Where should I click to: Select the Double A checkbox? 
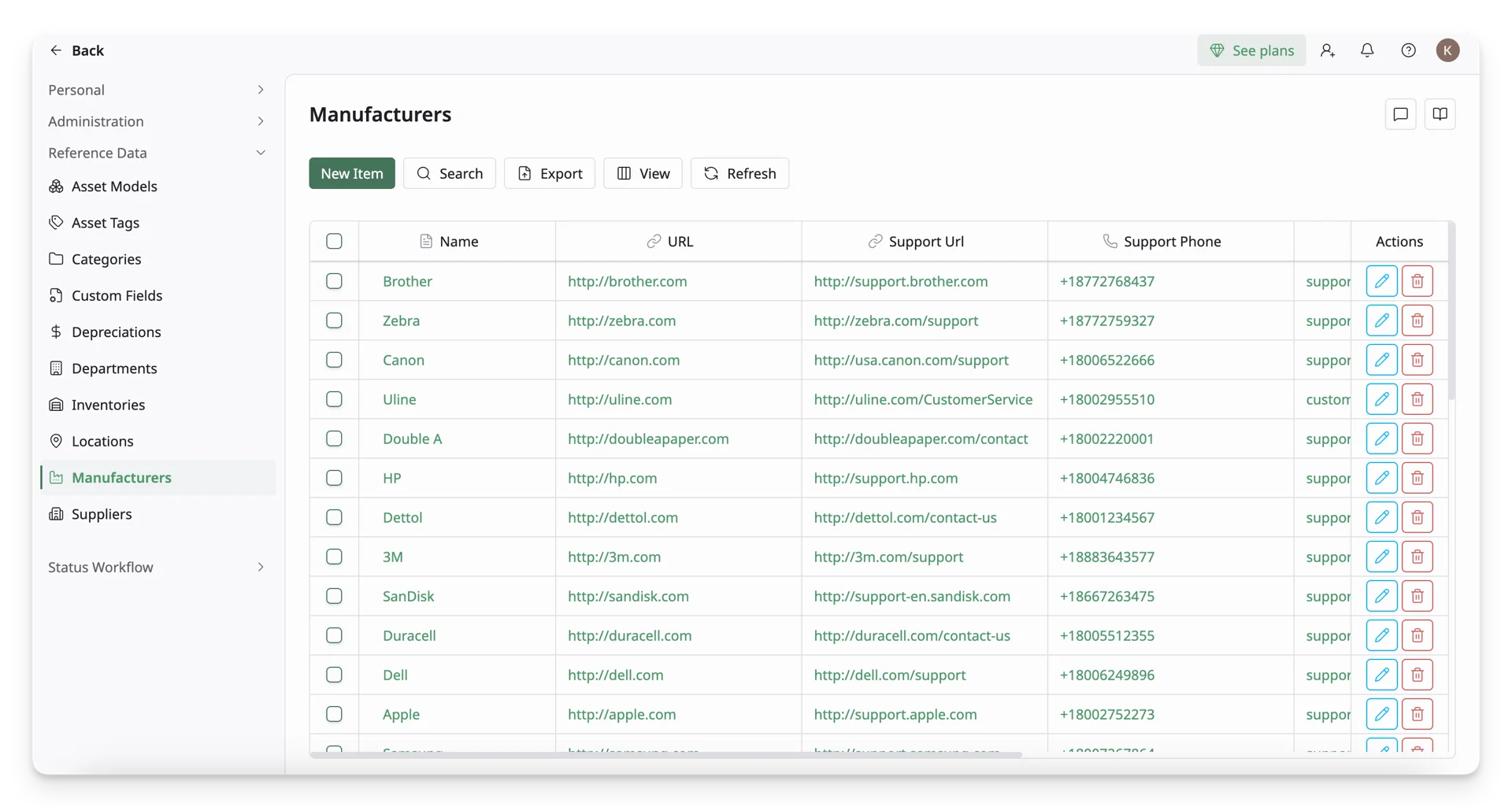(x=334, y=439)
